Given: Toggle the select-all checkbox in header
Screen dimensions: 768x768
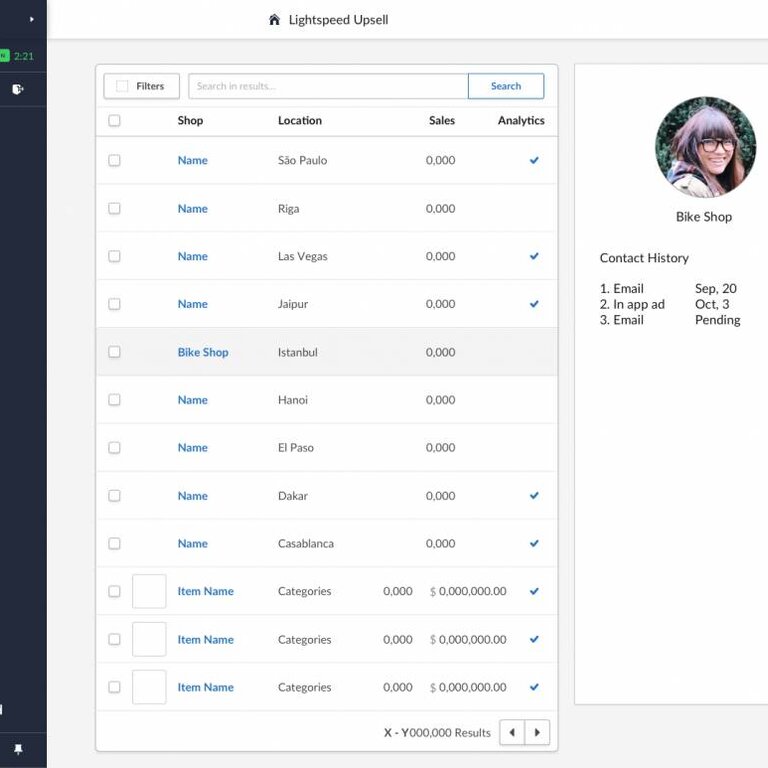Looking at the screenshot, I should 114,121.
